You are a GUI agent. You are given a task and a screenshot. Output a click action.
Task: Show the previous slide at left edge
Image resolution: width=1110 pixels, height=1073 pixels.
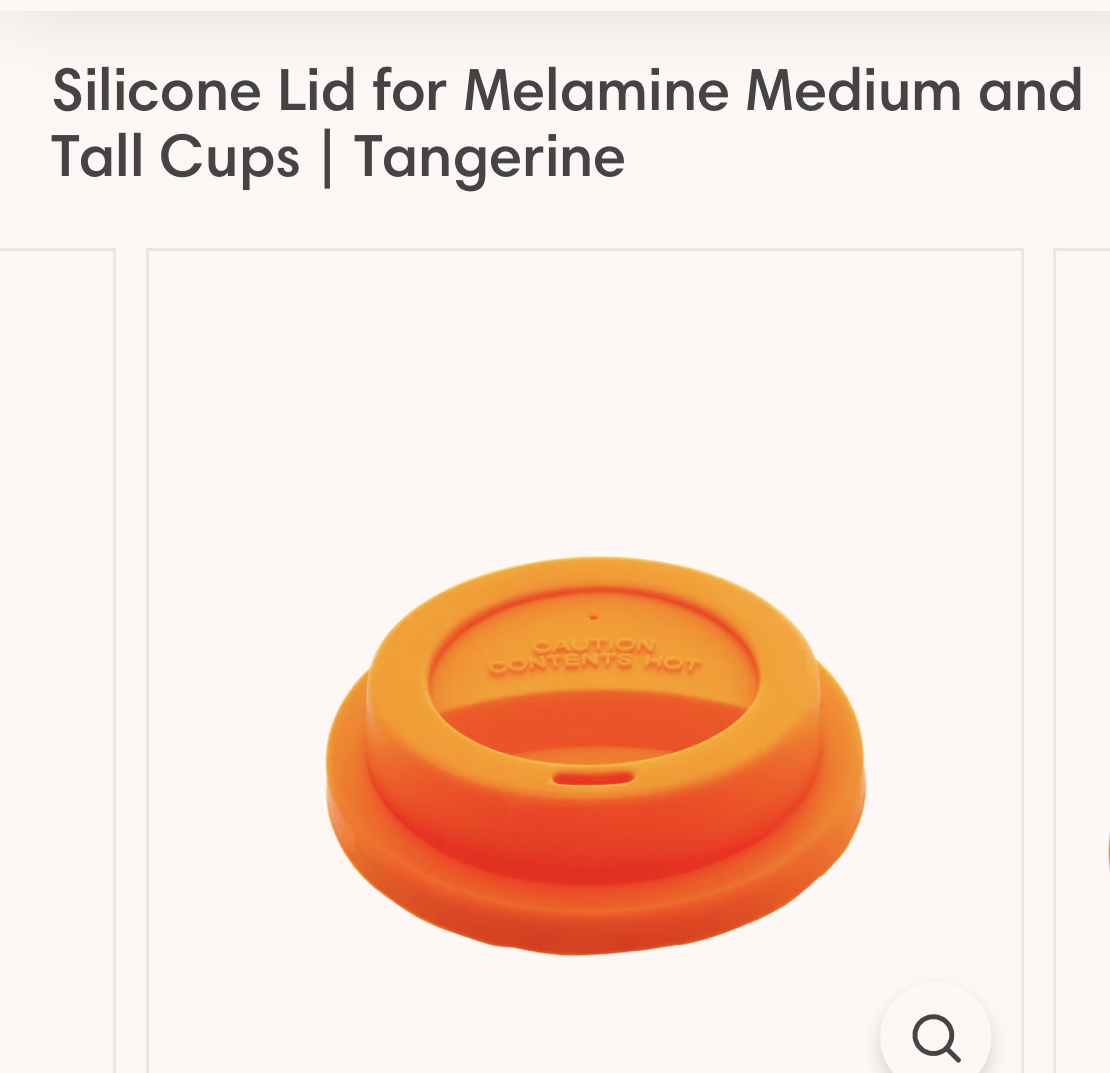coord(57,660)
